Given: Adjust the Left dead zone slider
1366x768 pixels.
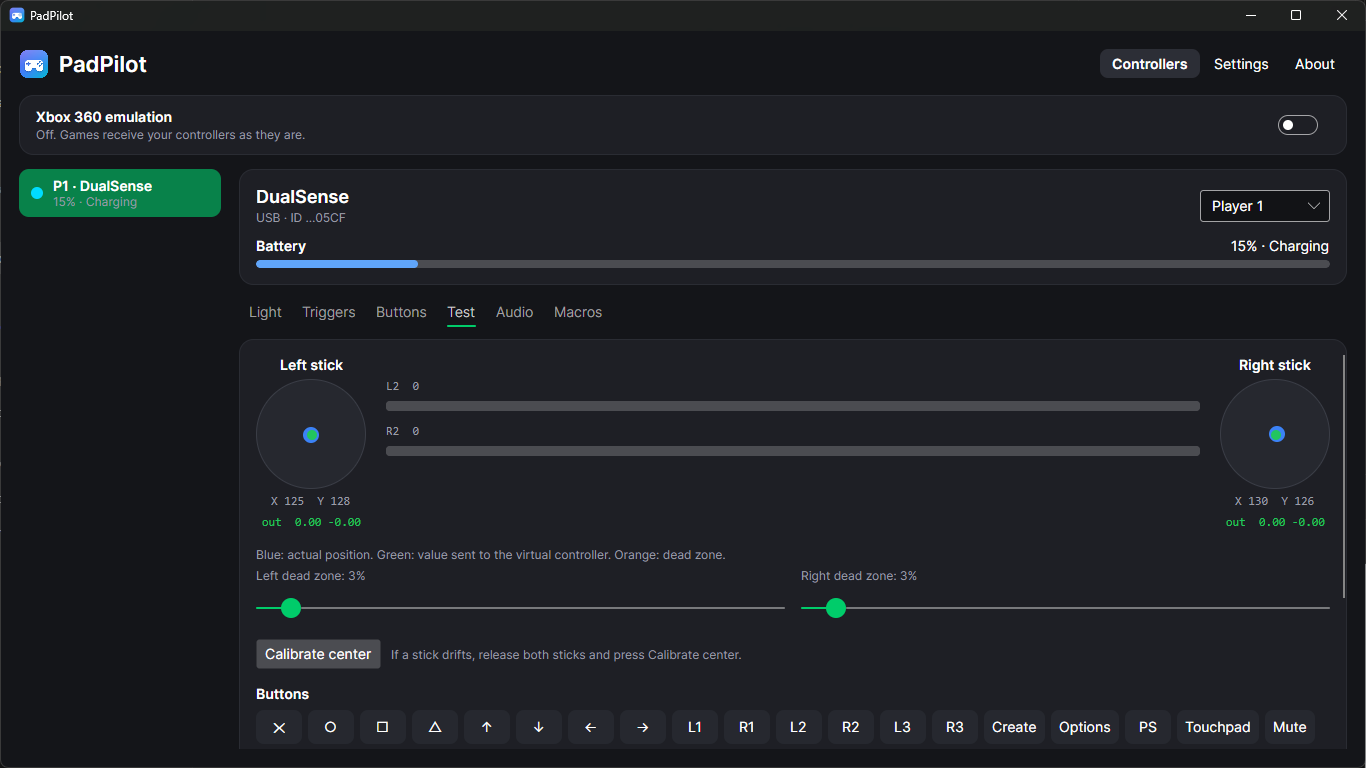Looking at the screenshot, I should click(x=520, y=607).
